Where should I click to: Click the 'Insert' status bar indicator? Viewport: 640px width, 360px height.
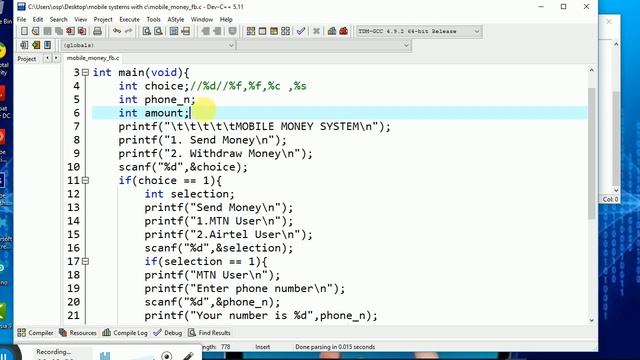coord(262,347)
